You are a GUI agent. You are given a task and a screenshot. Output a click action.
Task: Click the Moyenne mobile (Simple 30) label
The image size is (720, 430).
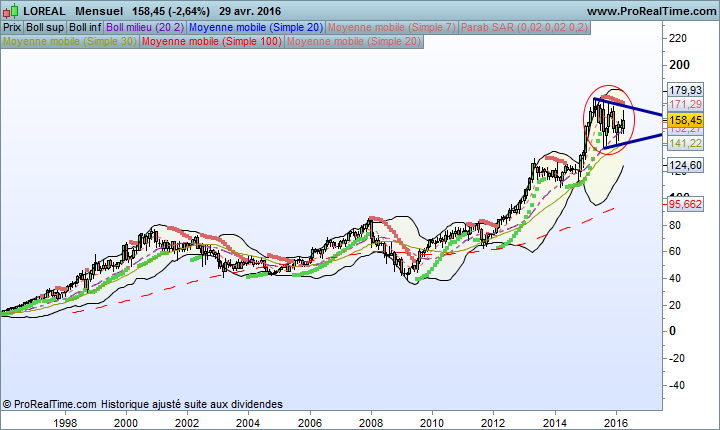click(x=70, y=41)
